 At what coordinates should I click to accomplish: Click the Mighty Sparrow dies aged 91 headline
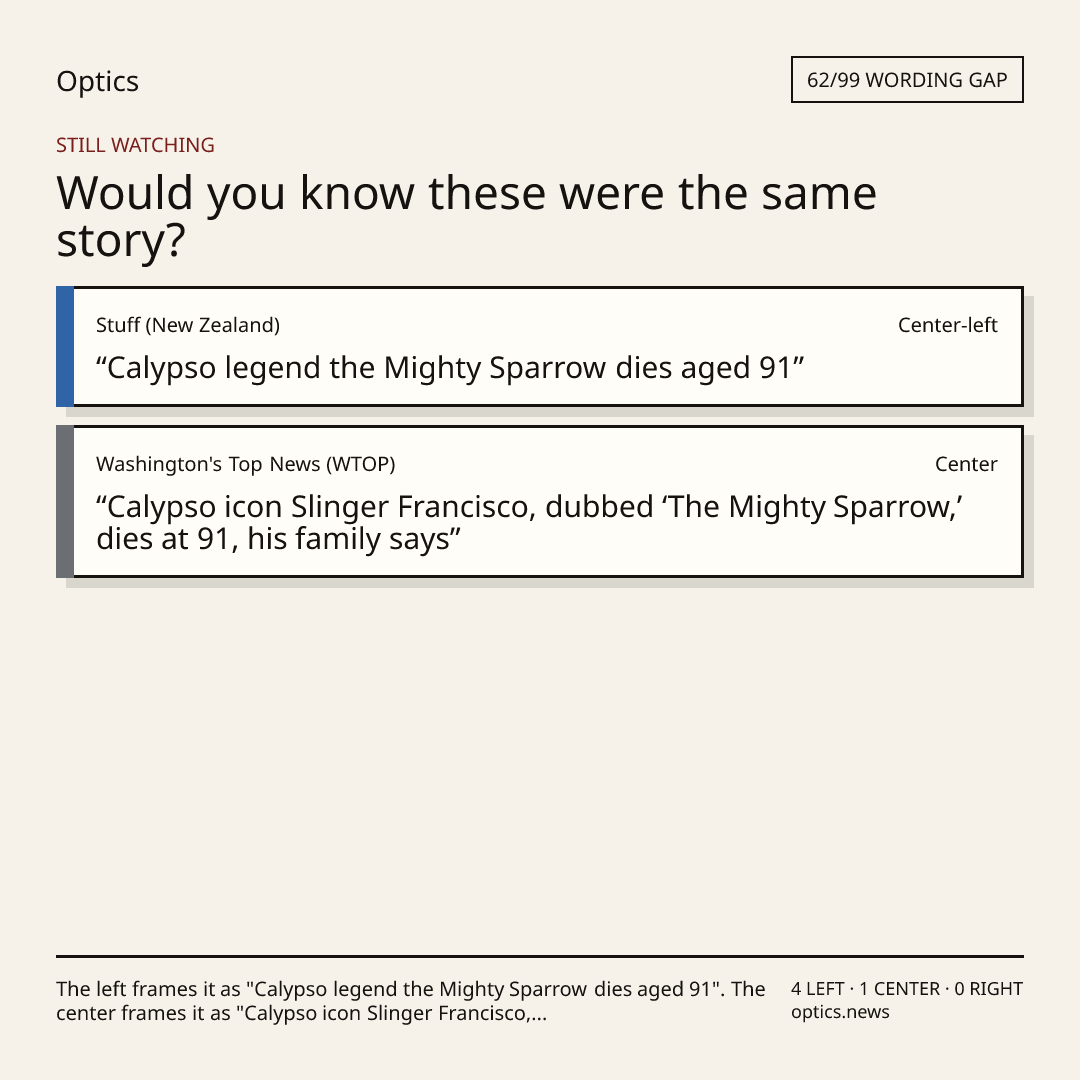(450, 368)
